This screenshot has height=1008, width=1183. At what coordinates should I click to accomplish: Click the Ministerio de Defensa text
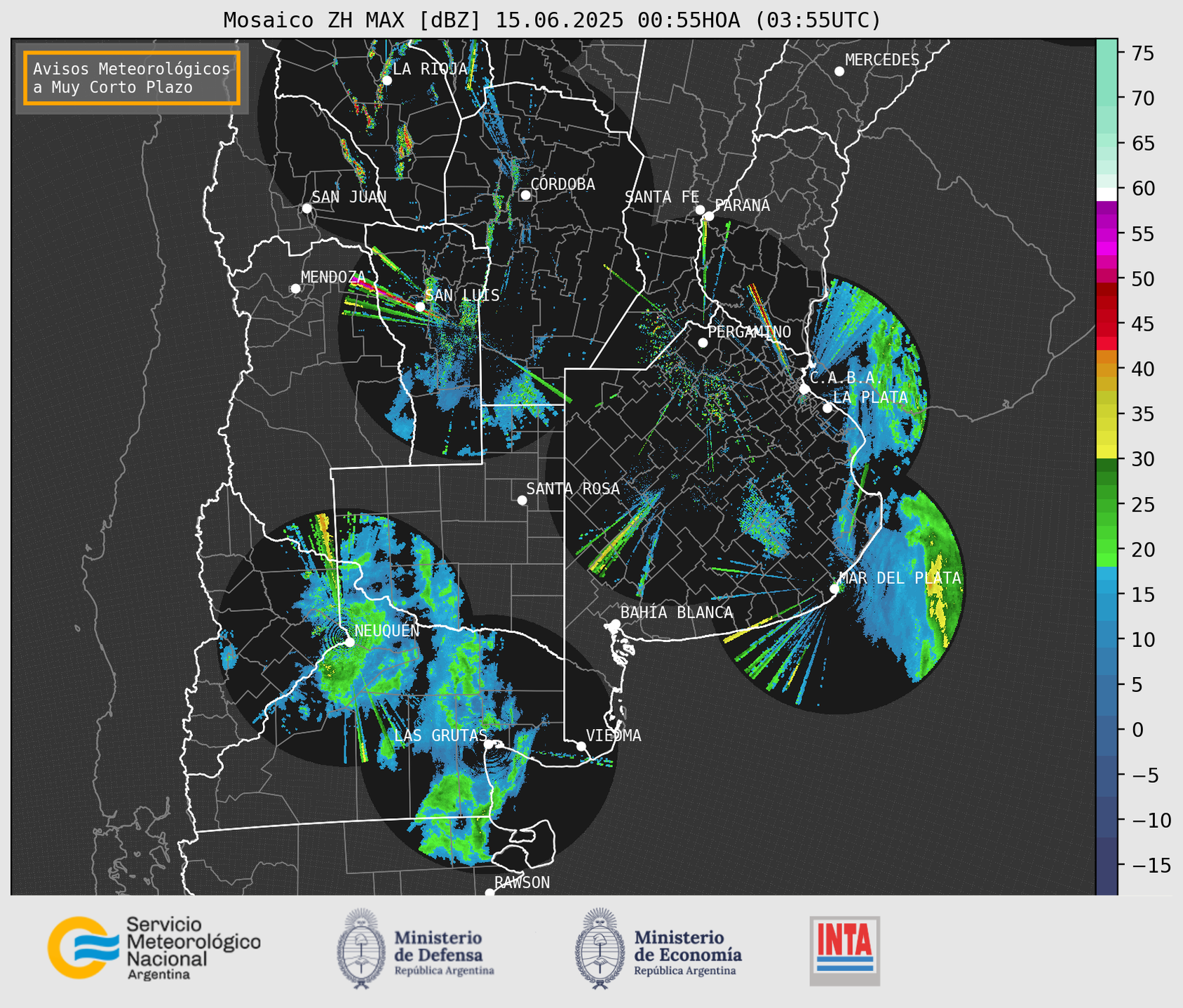point(444,953)
